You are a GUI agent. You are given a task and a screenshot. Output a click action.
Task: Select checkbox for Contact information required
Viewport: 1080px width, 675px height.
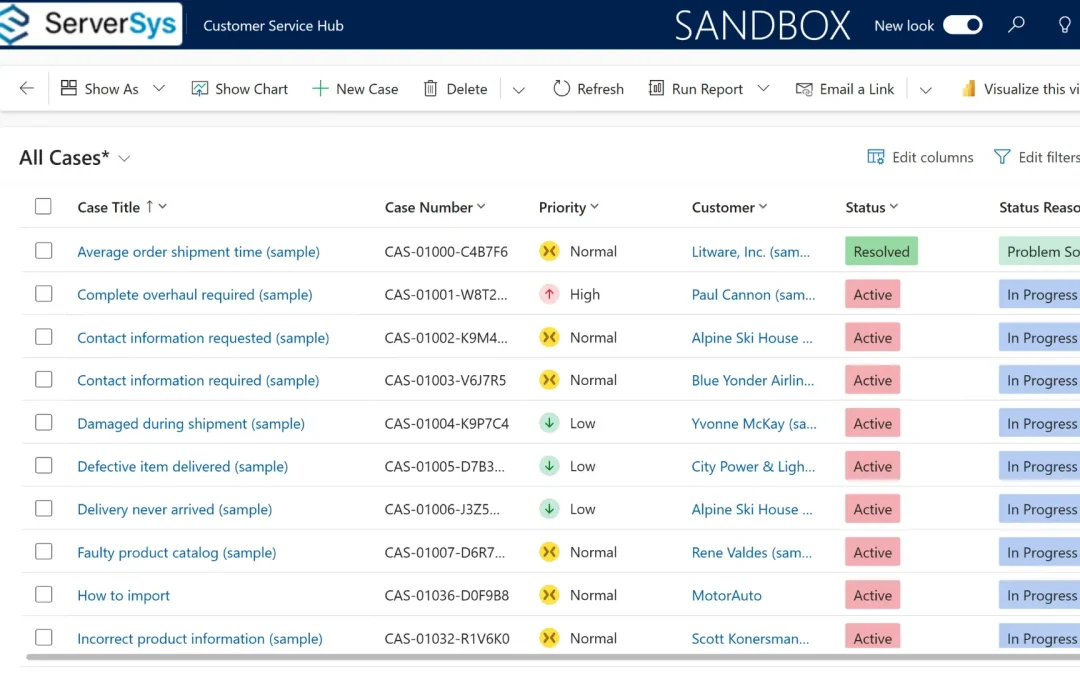43,380
